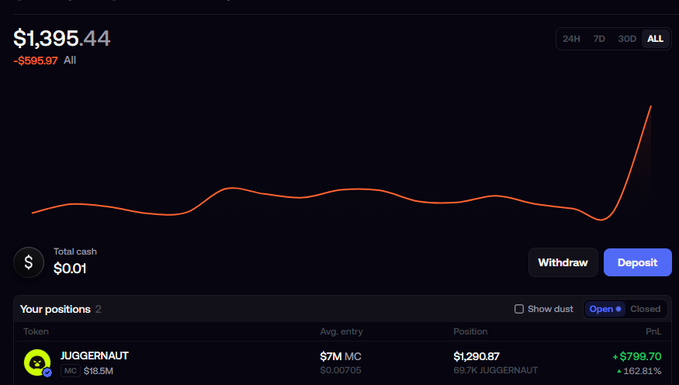Image resolution: width=679 pixels, height=385 pixels.
Task: Select the ALL time range tab
Action: [655, 39]
